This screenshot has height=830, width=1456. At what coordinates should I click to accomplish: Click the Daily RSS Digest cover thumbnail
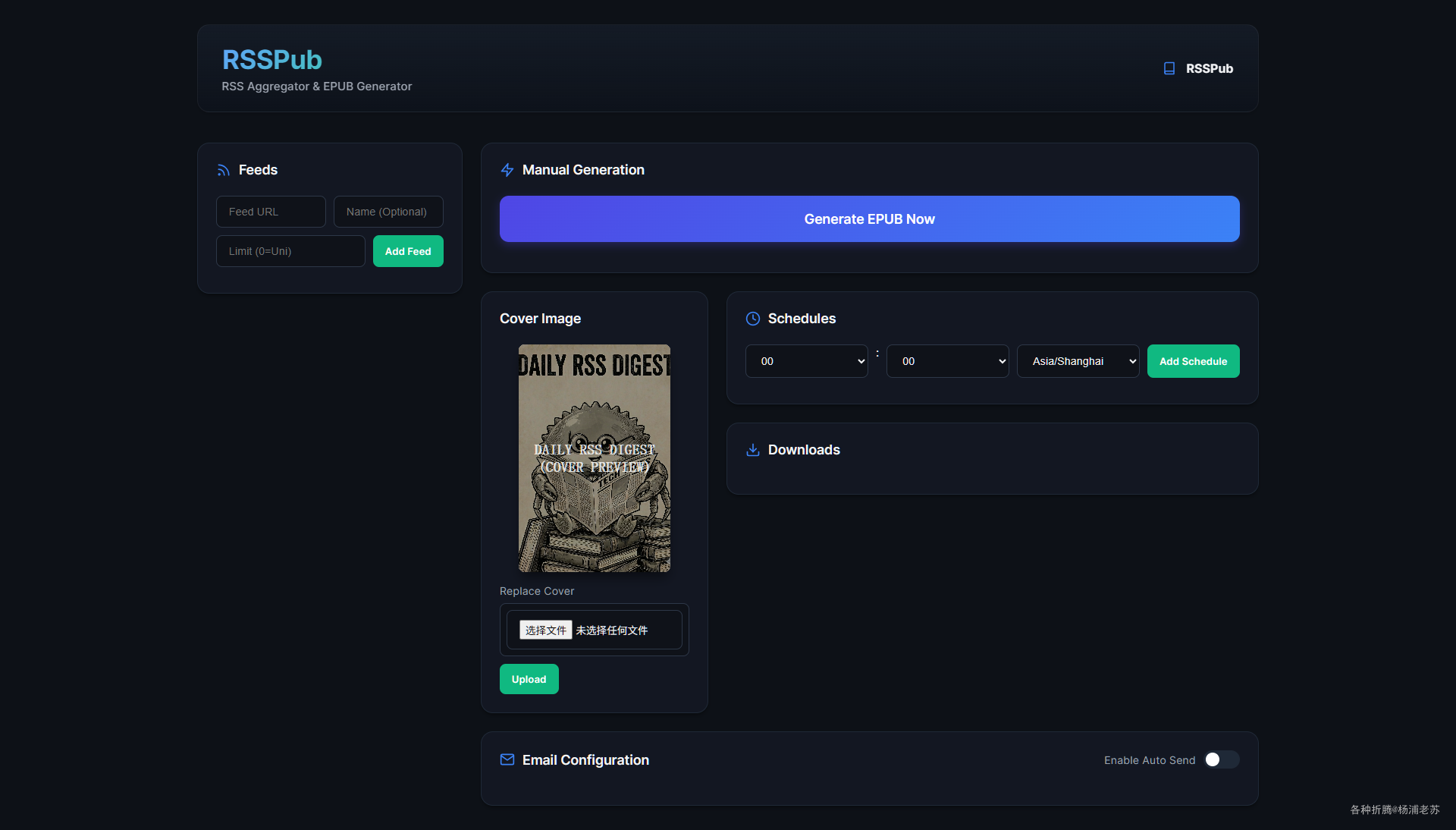pos(594,458)
